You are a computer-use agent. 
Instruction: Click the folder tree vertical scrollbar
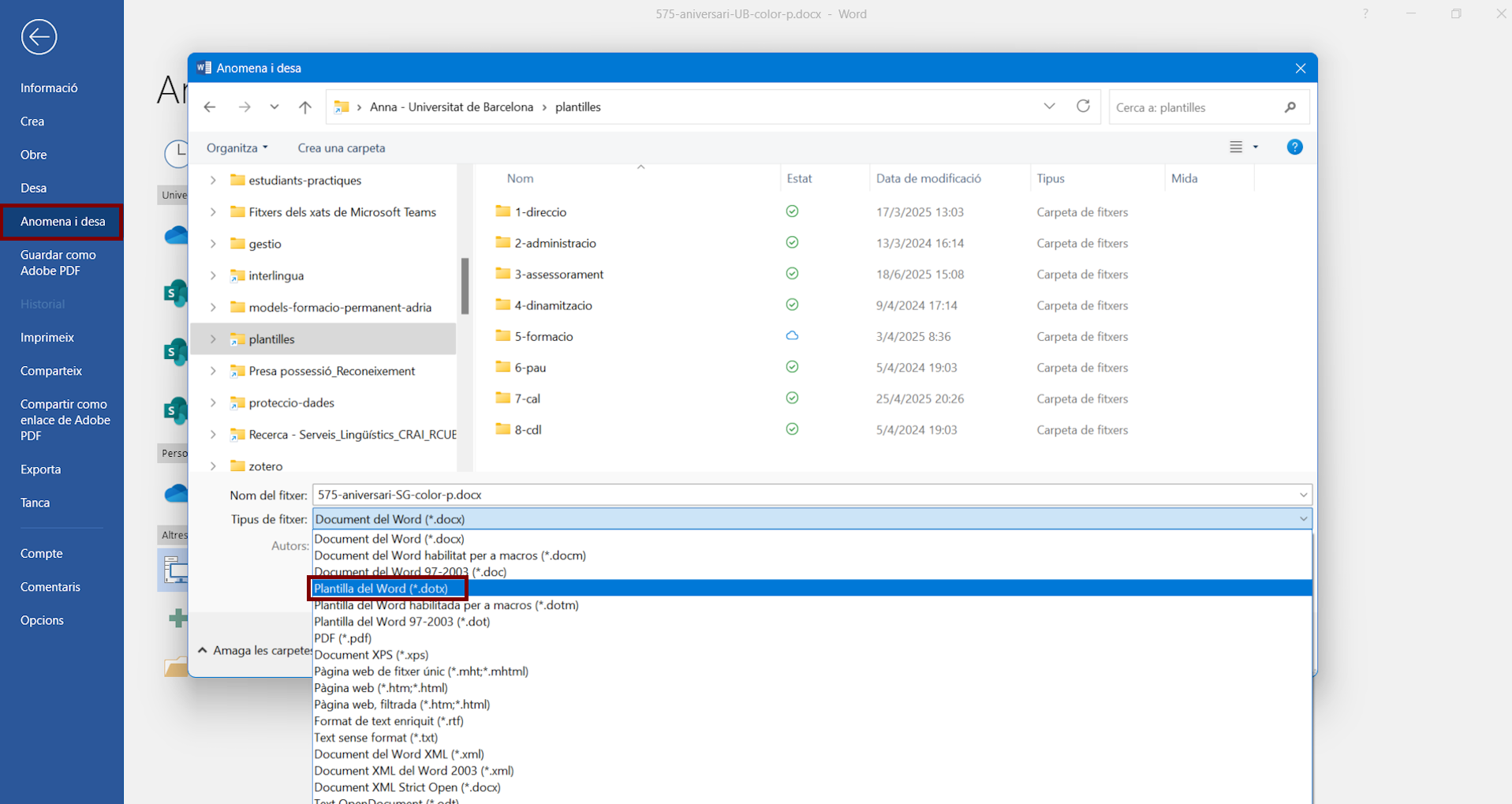coord(465,286)
